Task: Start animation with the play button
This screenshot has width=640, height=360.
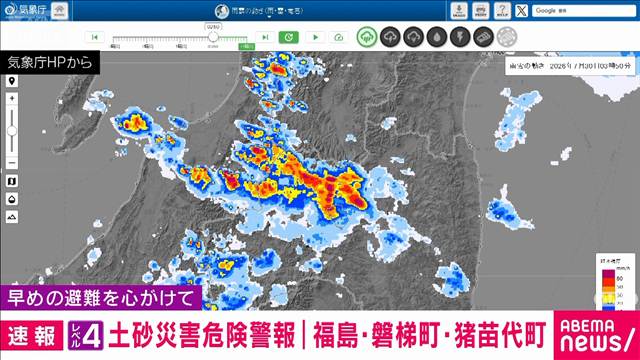Action: click(x=315, y=37)
